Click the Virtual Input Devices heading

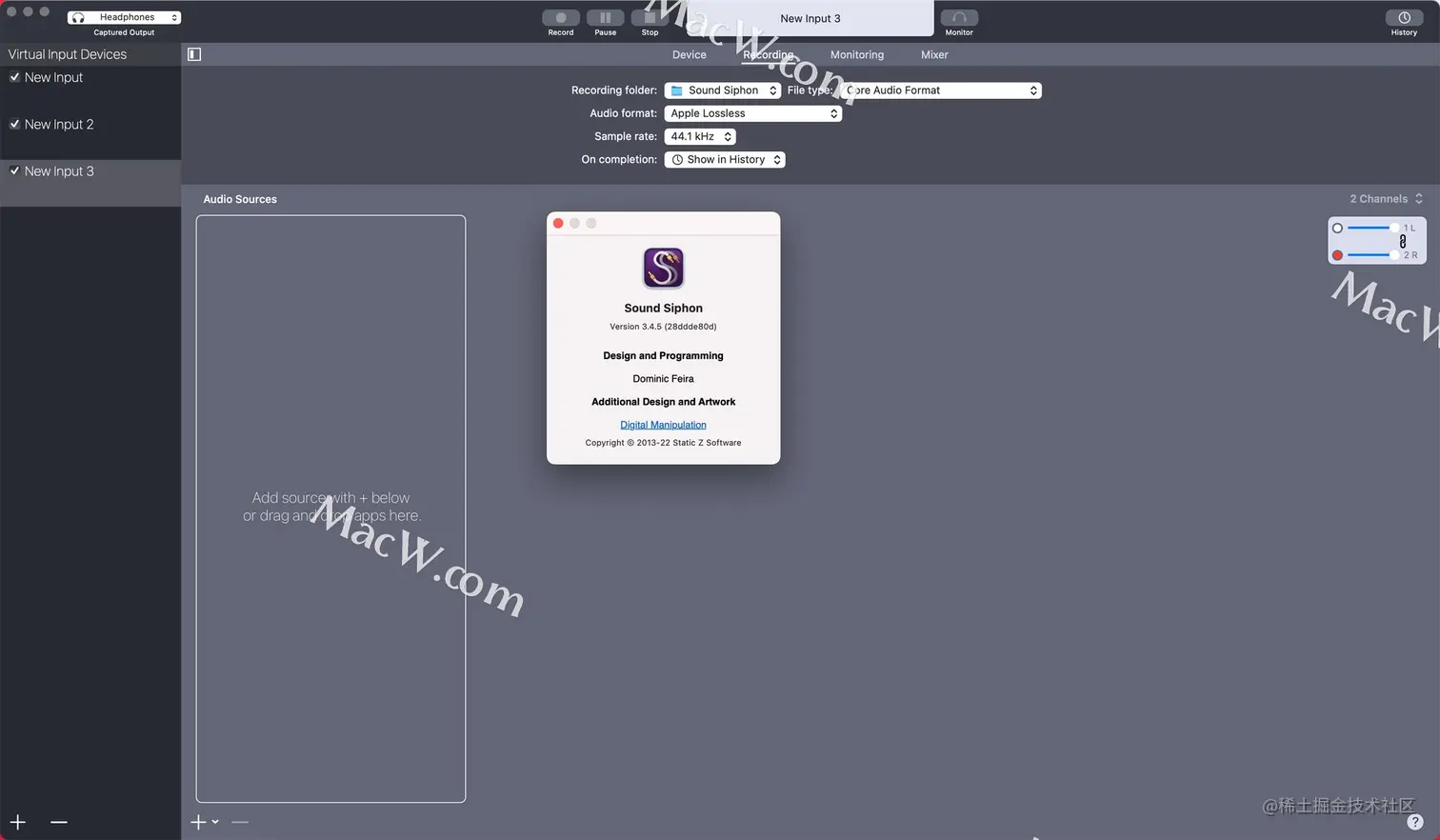point(68,54)
